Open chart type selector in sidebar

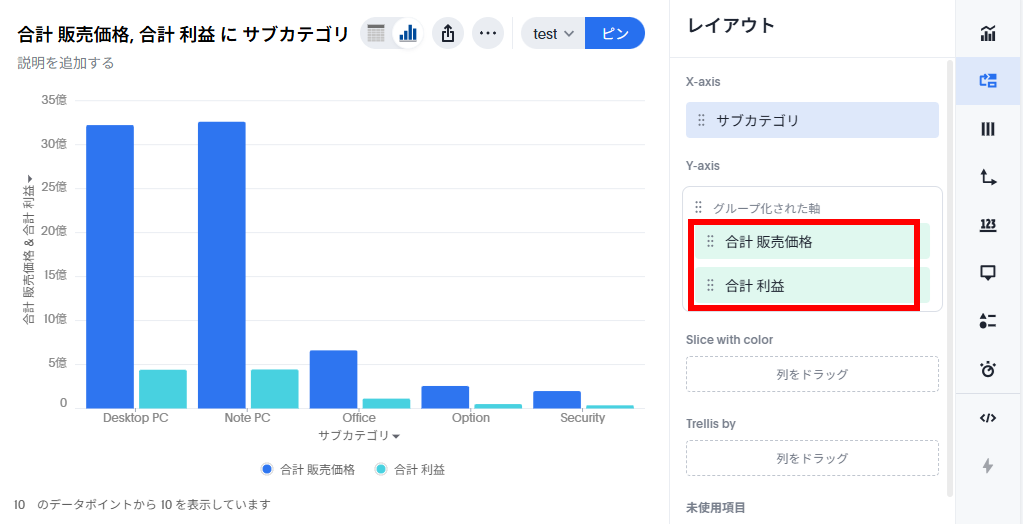tap(988, 35)
